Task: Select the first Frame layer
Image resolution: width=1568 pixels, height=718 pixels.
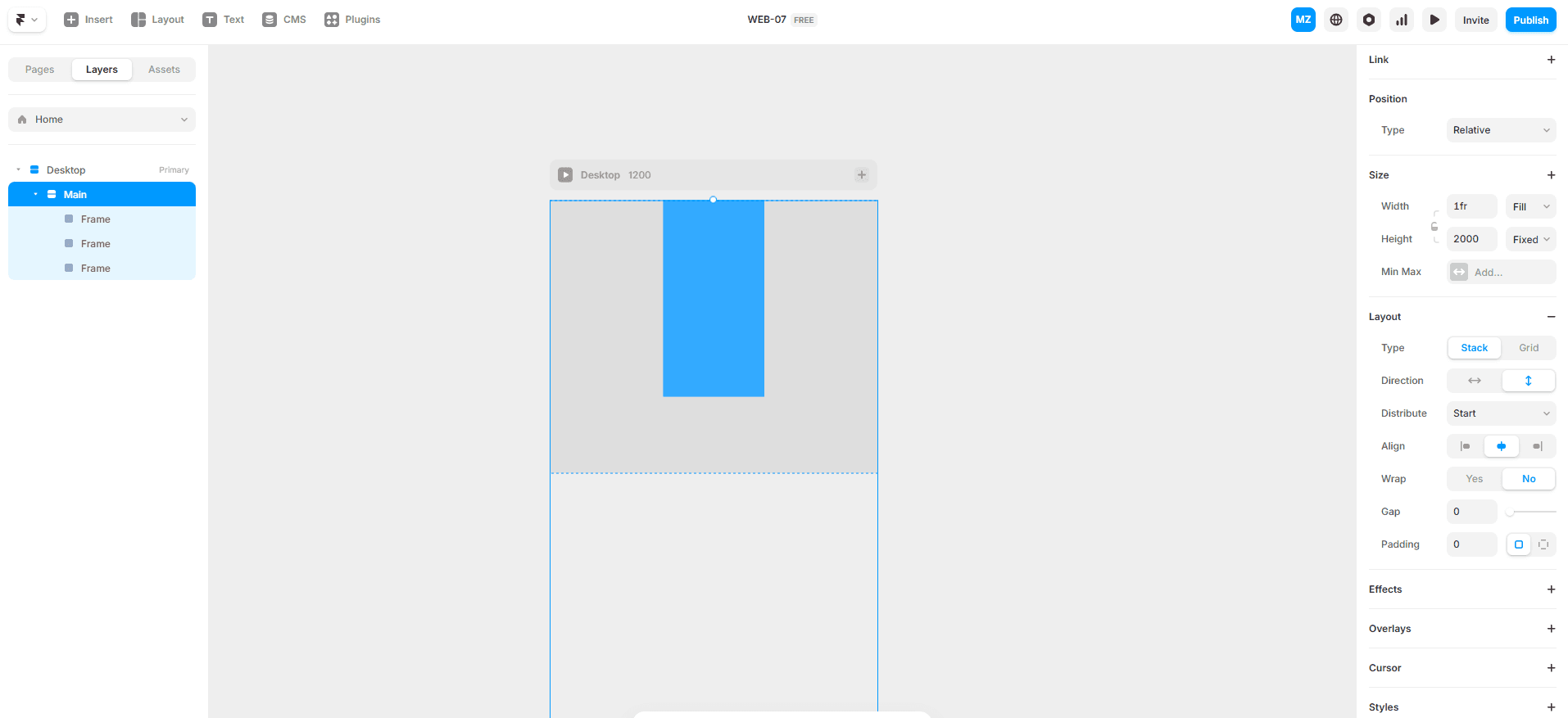Action: (102, 219)
